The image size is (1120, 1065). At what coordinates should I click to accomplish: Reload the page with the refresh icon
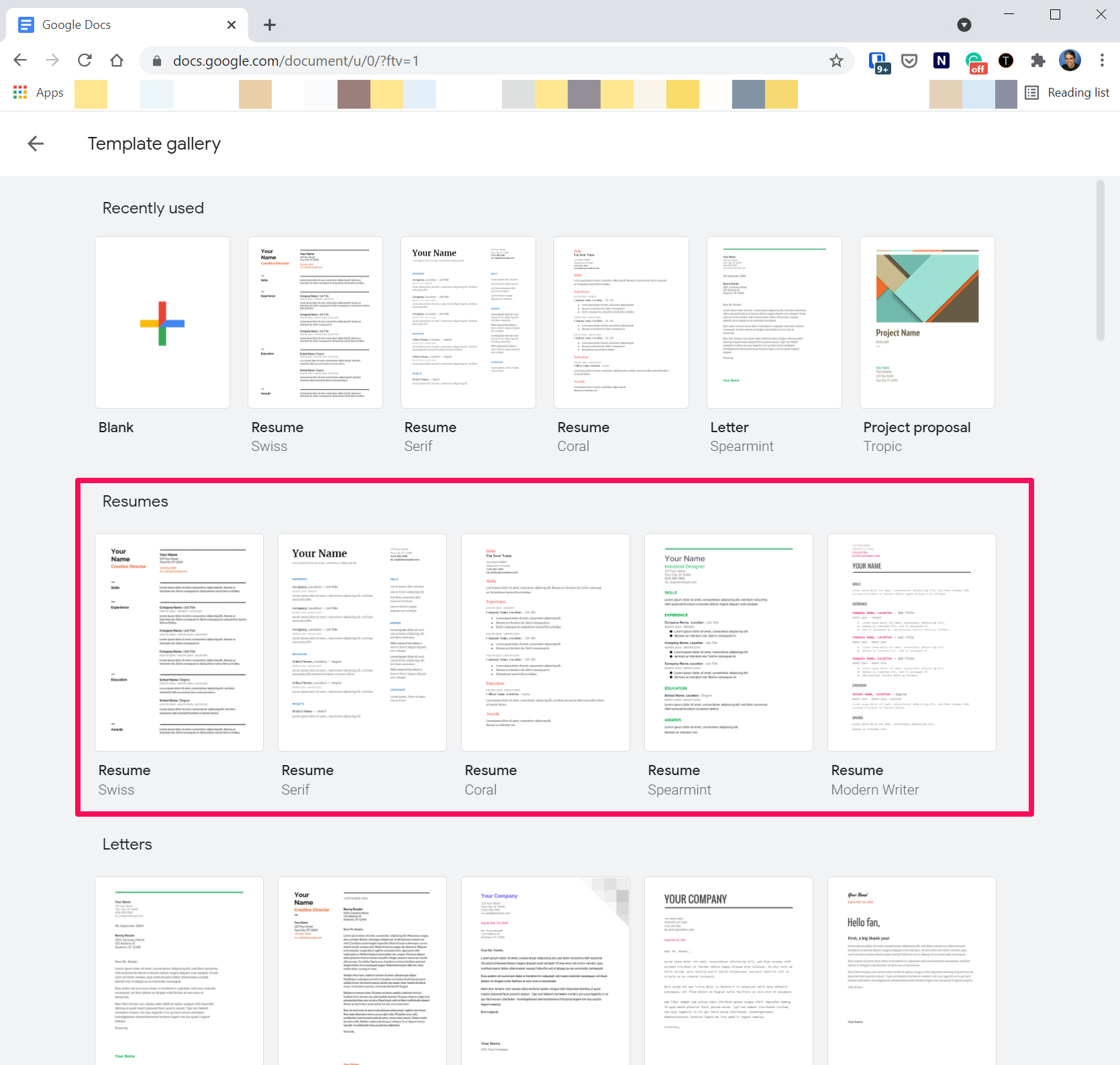point(85,60)
